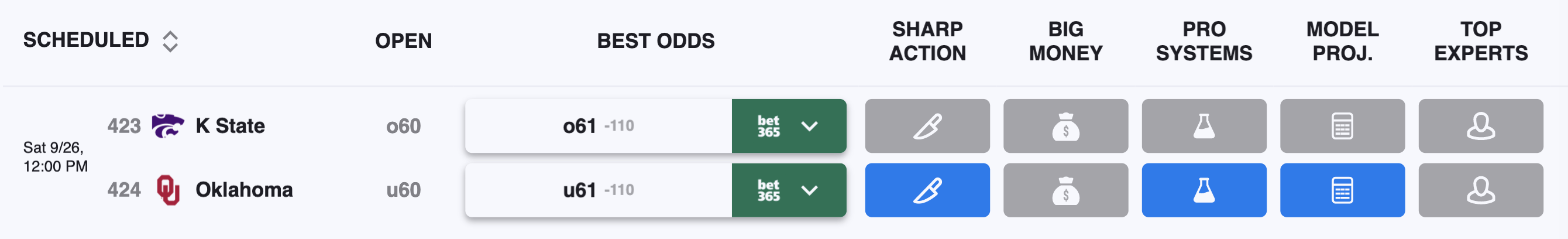Click the BEST ODDS column header
1568x239 pixels.
(655, 41)
